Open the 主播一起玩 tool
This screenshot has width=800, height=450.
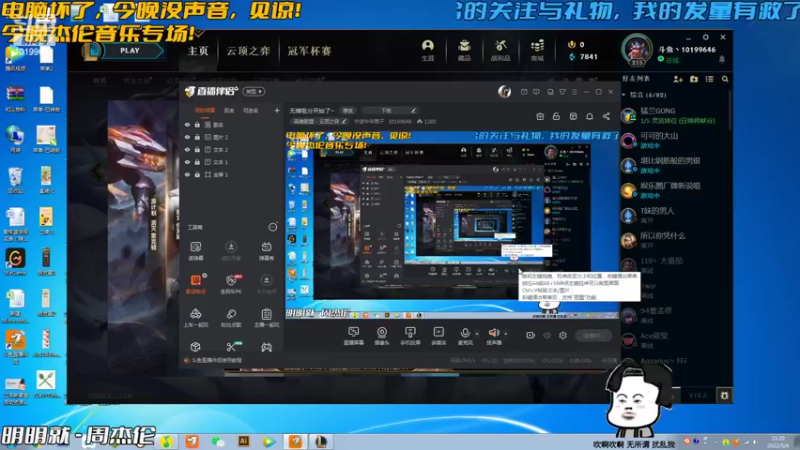point(266,317)
